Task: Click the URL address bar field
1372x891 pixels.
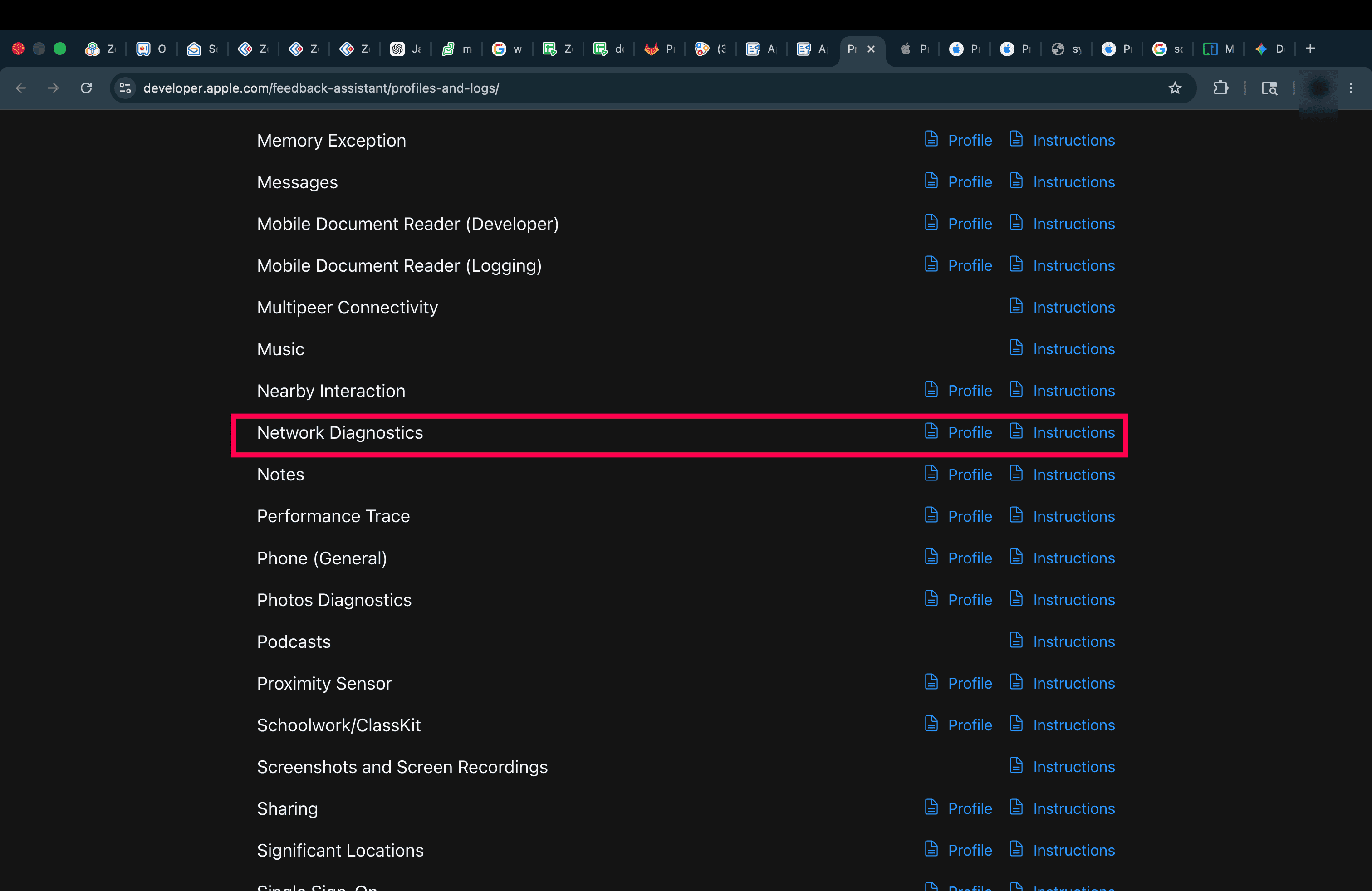Action: [646, 88]
